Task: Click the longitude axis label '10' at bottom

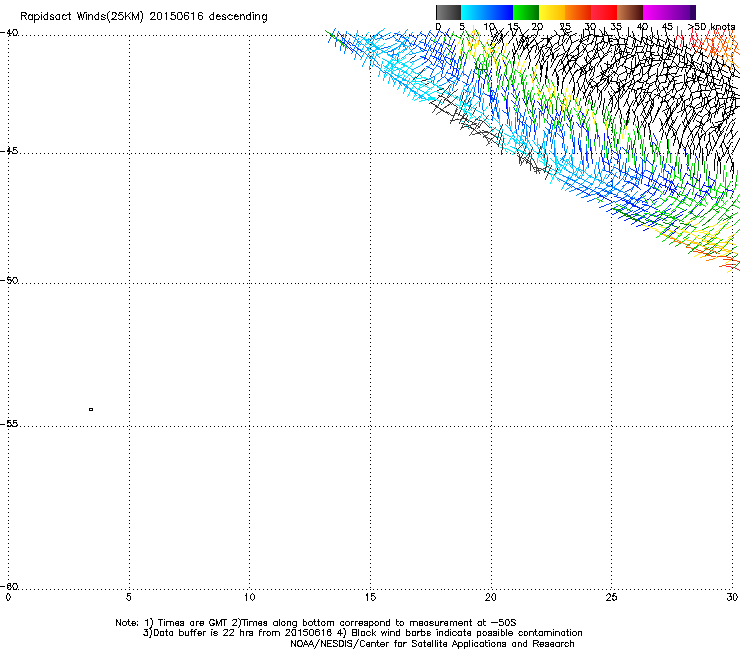Action: [x=250, y=597]
